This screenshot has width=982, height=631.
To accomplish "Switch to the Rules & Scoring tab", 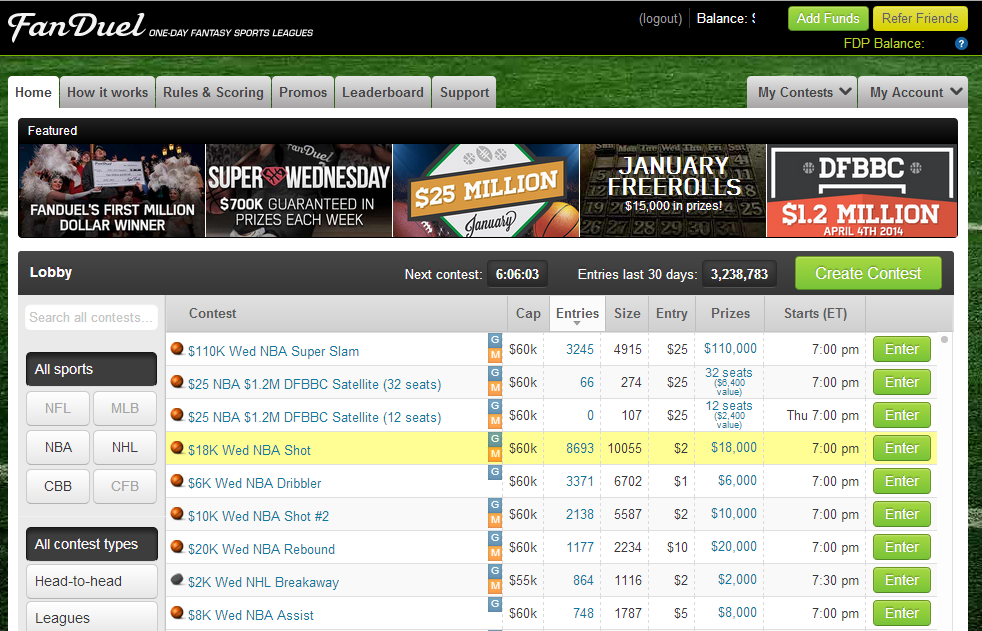I will tap(213, 92).
